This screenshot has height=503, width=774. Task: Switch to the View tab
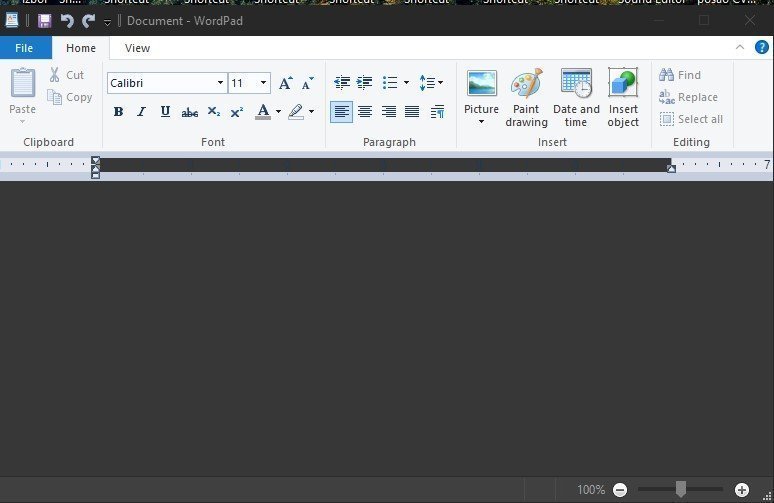137,48
